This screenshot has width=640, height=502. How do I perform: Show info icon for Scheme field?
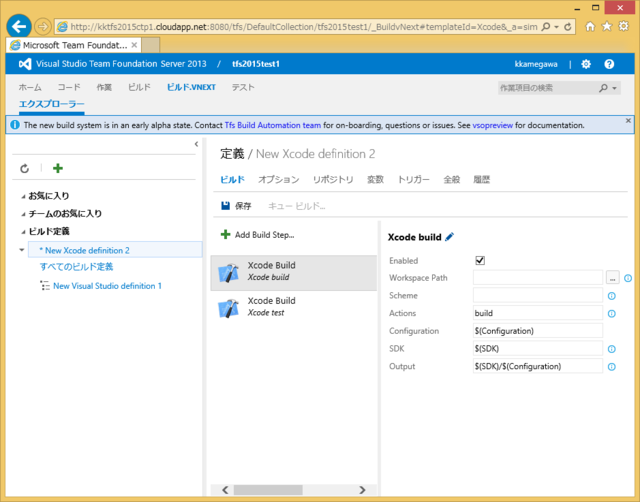(x=611, y=296)
